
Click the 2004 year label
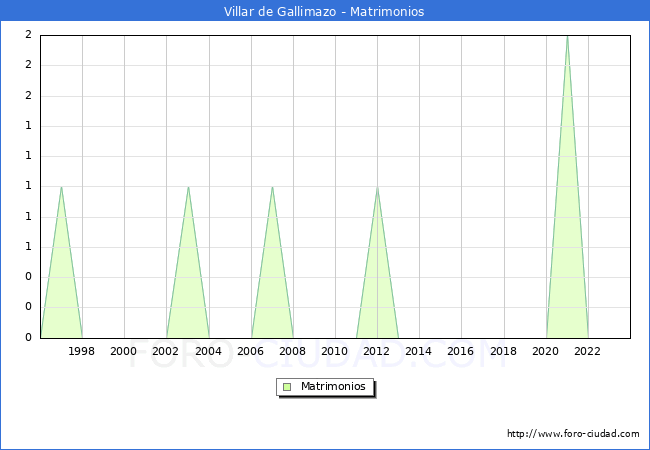tap(208, 351)
